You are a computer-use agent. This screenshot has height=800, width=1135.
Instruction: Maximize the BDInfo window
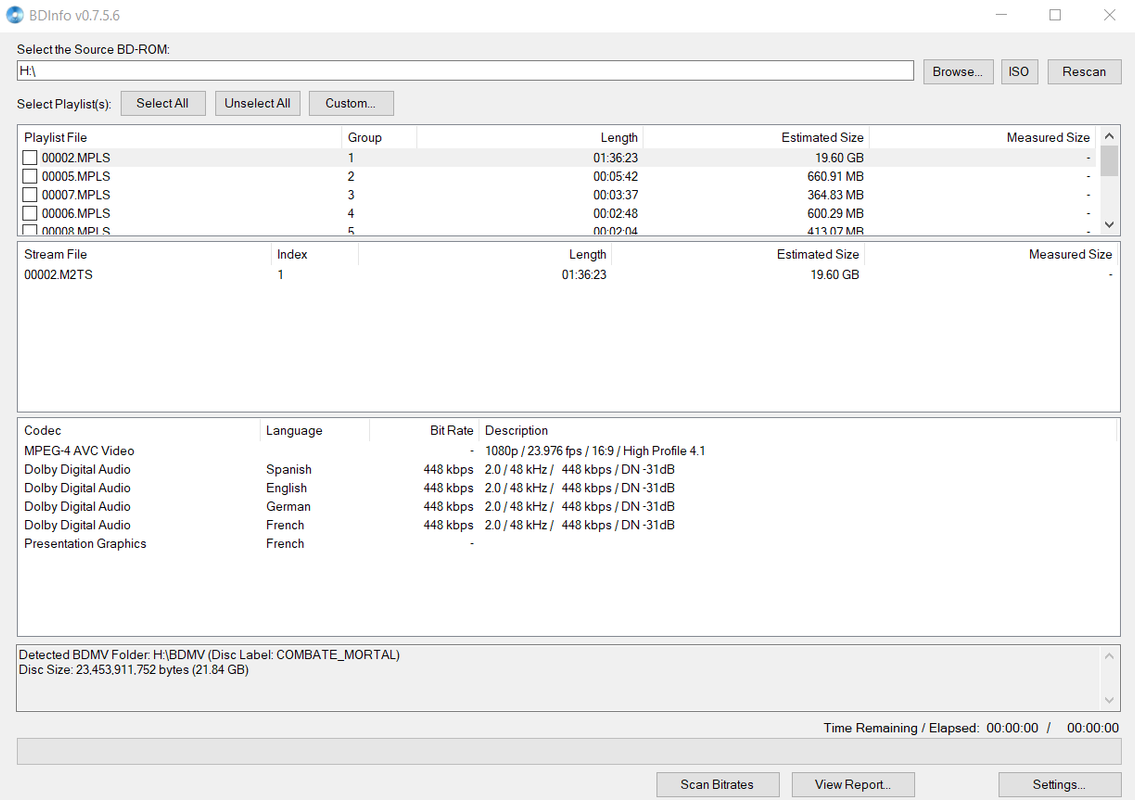1055,15
